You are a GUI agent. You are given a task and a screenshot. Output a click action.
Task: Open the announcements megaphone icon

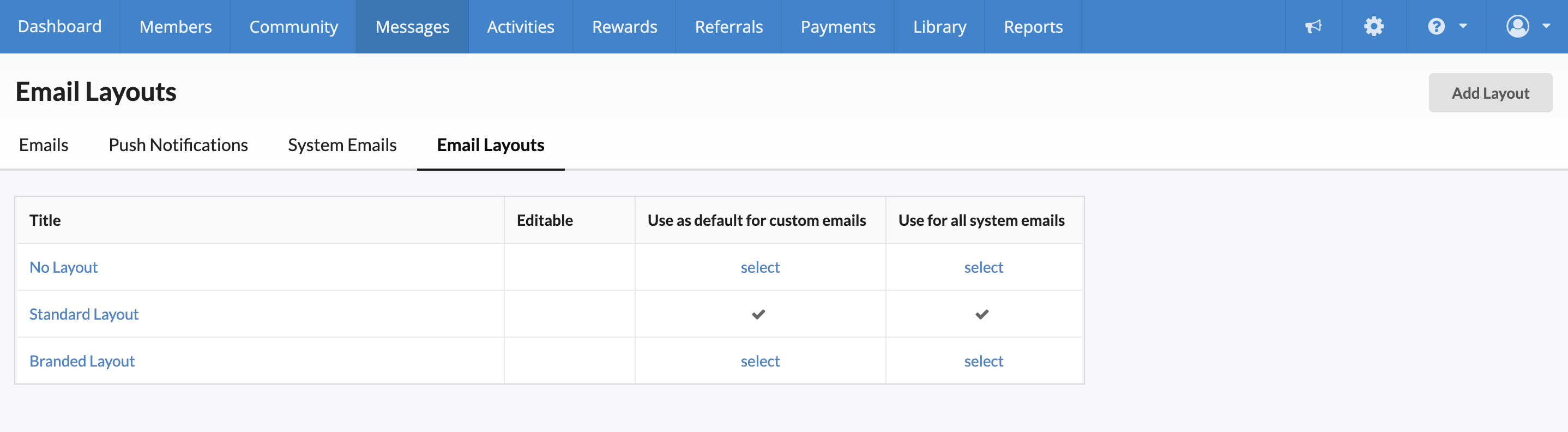coord(1313,27)
